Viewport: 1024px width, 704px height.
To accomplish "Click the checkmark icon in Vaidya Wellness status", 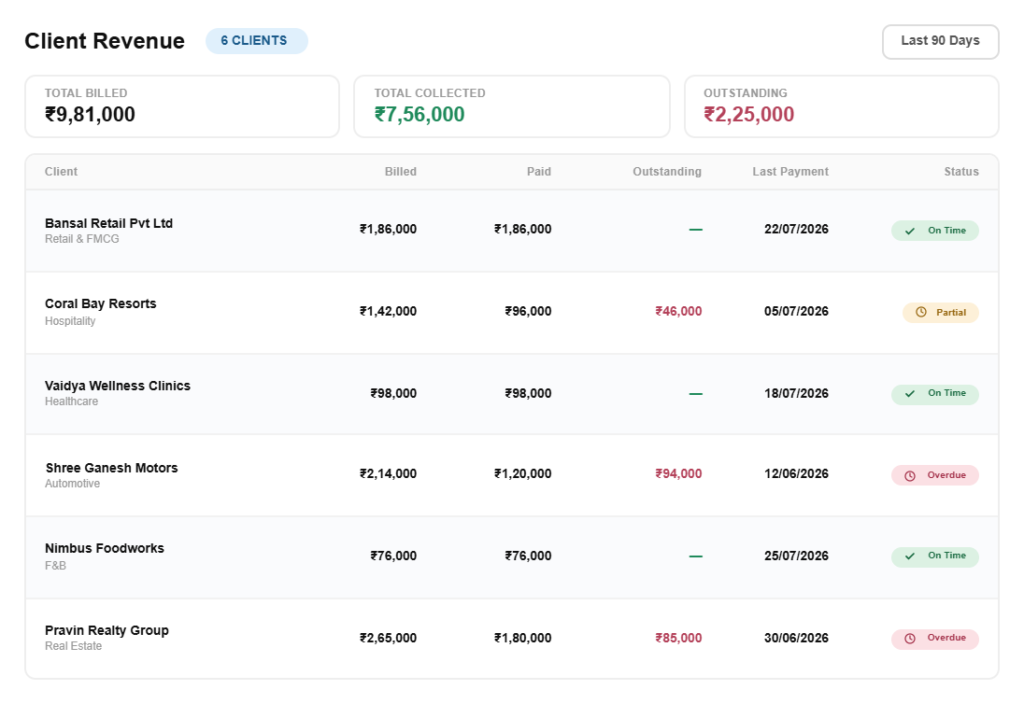I will pyautogui.click(x=910, y=393).
